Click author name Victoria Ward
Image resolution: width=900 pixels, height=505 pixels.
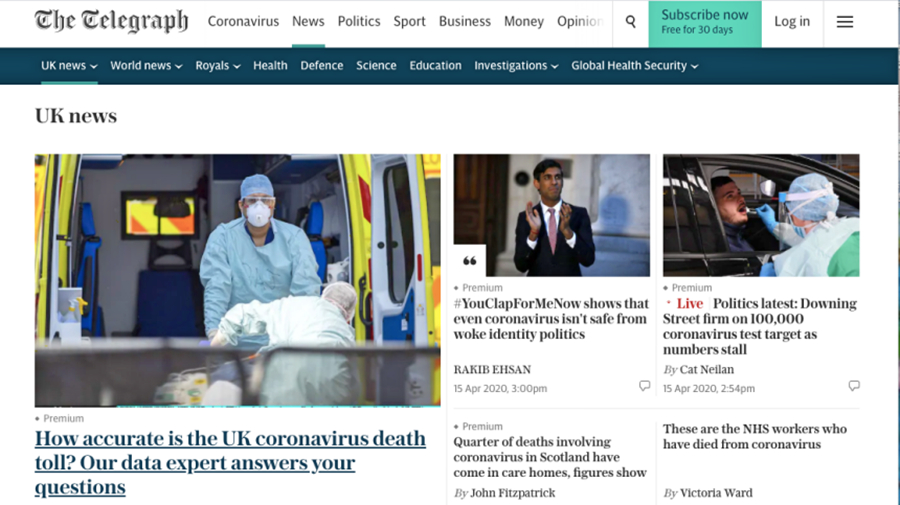716,493
